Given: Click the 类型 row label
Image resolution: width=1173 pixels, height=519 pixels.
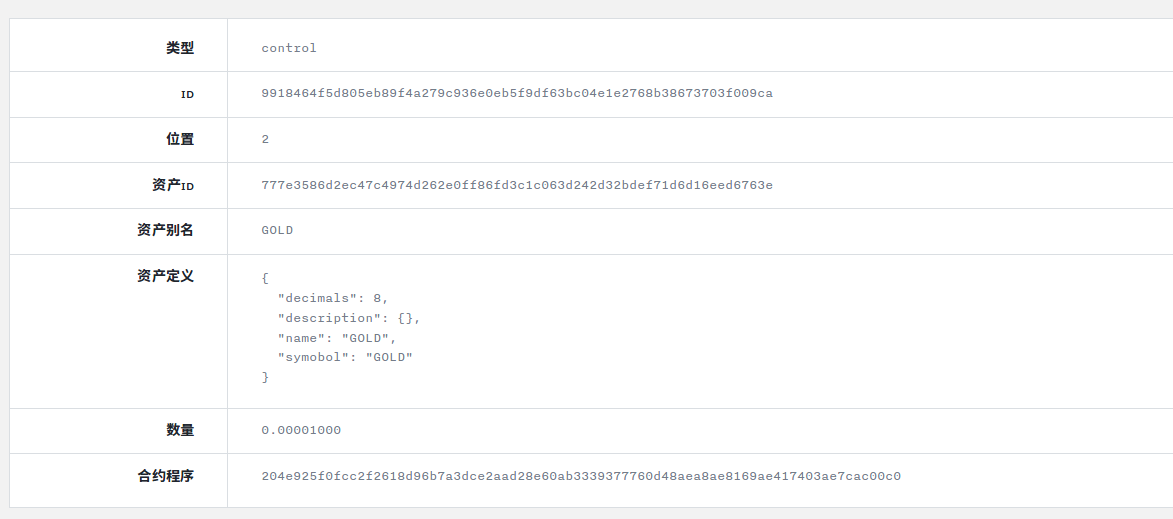Looking at the screenshot, I should 180,48.
